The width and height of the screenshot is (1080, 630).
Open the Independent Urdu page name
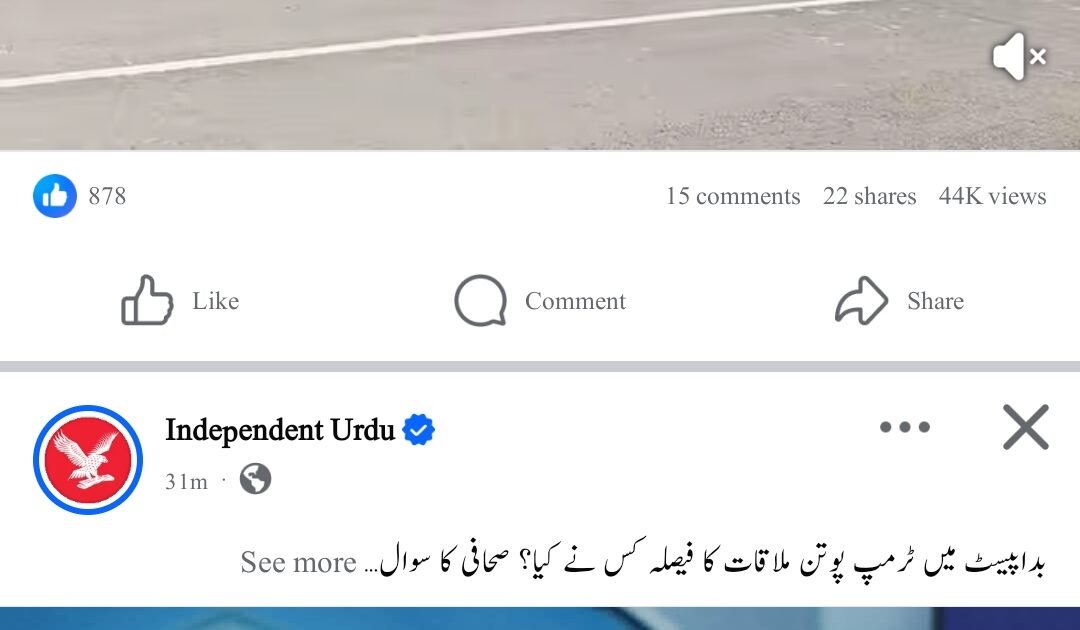[280, 430]
